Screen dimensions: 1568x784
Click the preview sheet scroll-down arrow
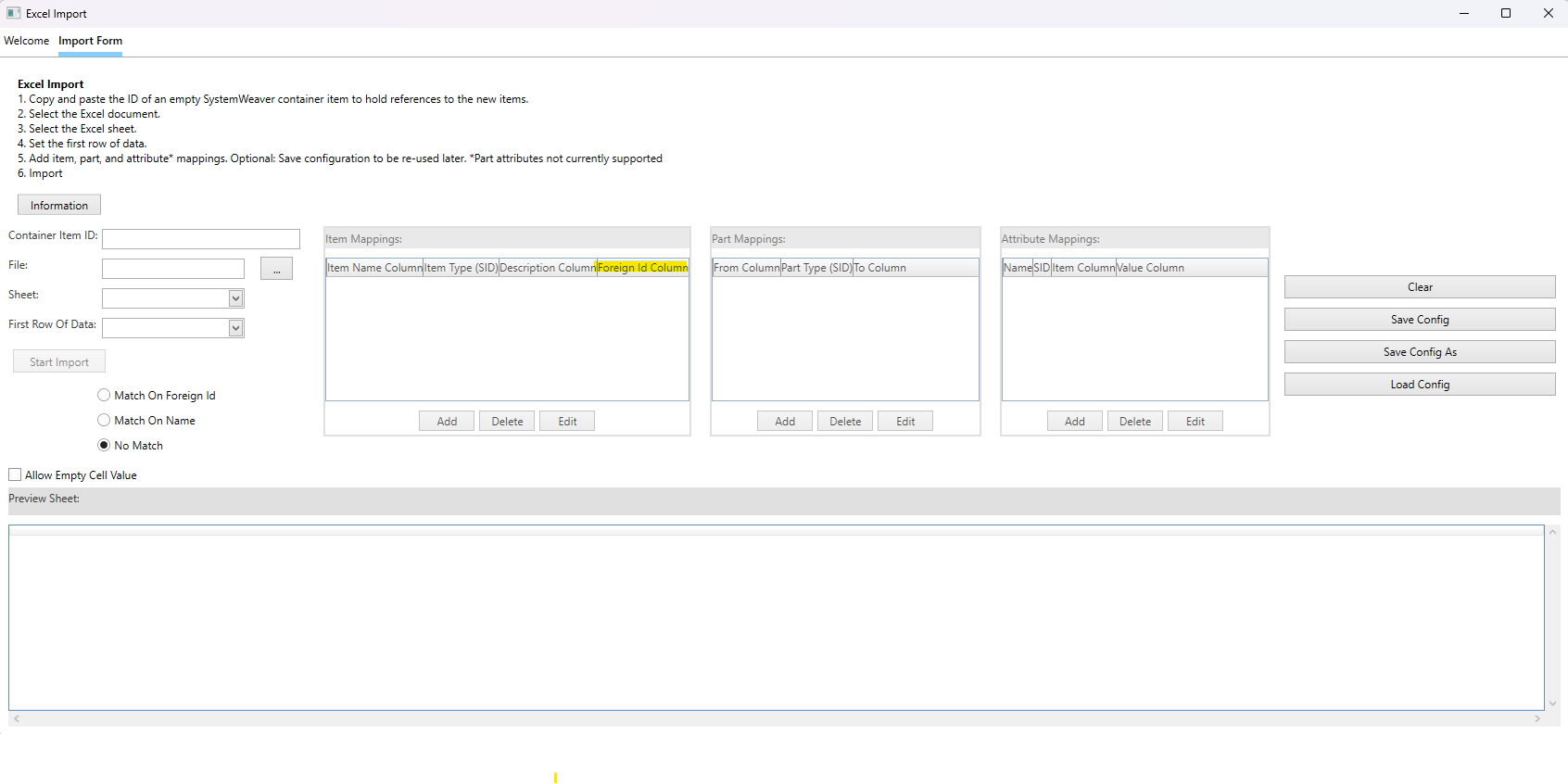[x=1553, y=703]
